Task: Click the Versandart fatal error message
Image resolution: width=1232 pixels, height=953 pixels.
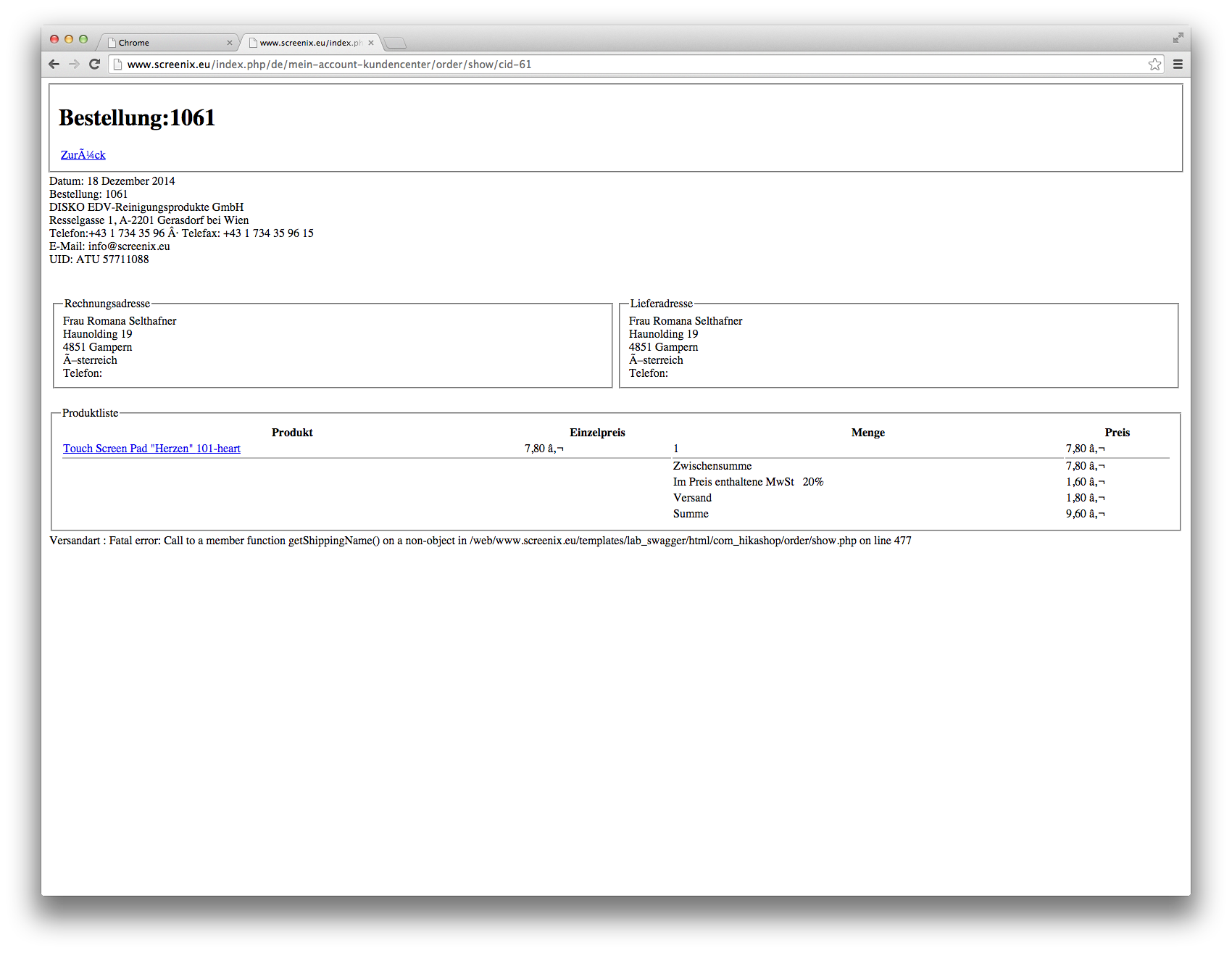Action: click(x=480, y=541)
